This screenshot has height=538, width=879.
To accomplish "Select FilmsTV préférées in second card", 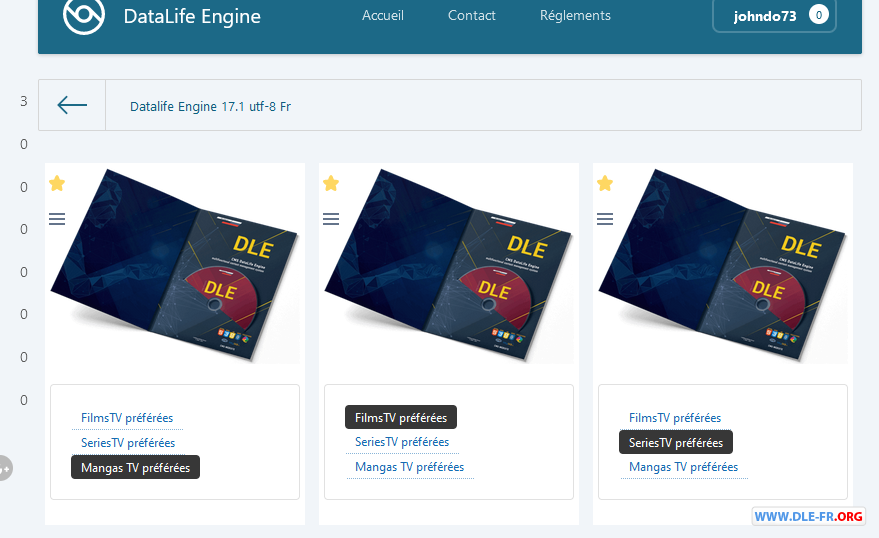I will pos(401,417).
